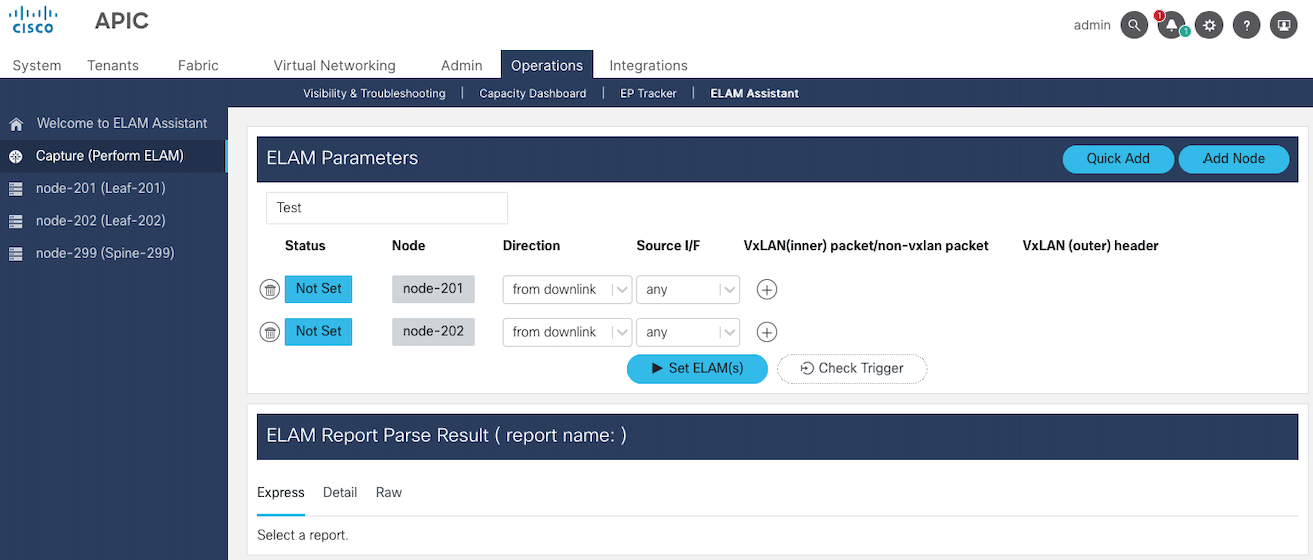Image resolution: width=1313 pixels, height=560 pixels.
Task: Go to Capacity Dashboard submenu
Action: (x=533, y=93)
